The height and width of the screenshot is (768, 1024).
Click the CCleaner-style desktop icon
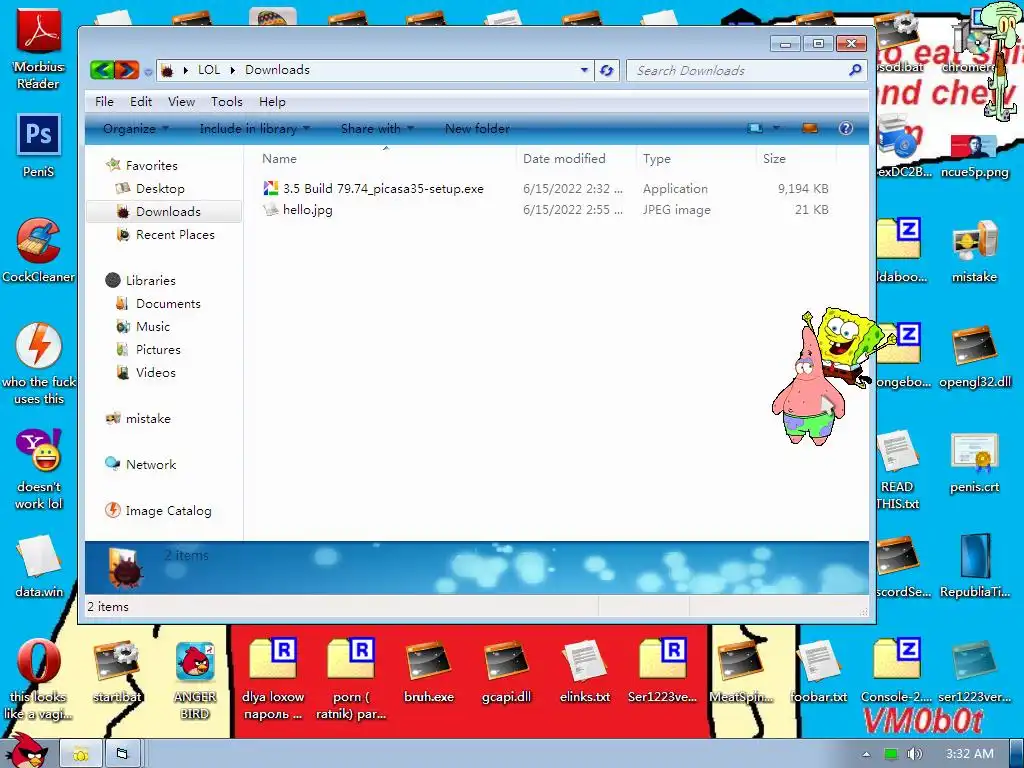(39, 250)
